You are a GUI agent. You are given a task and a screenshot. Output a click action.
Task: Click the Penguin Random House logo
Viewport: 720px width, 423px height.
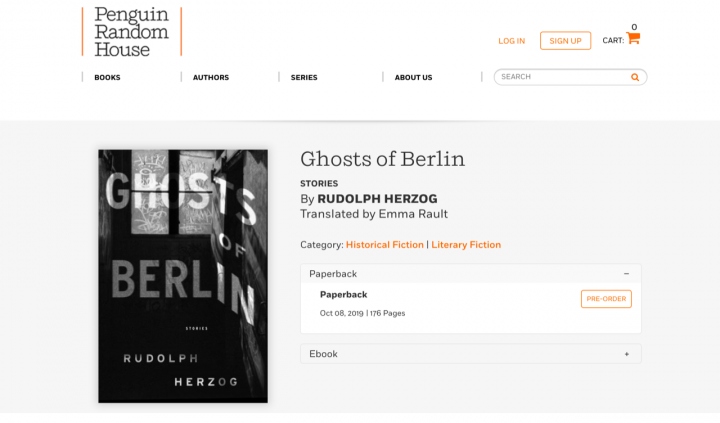click(x=132, y=32)
